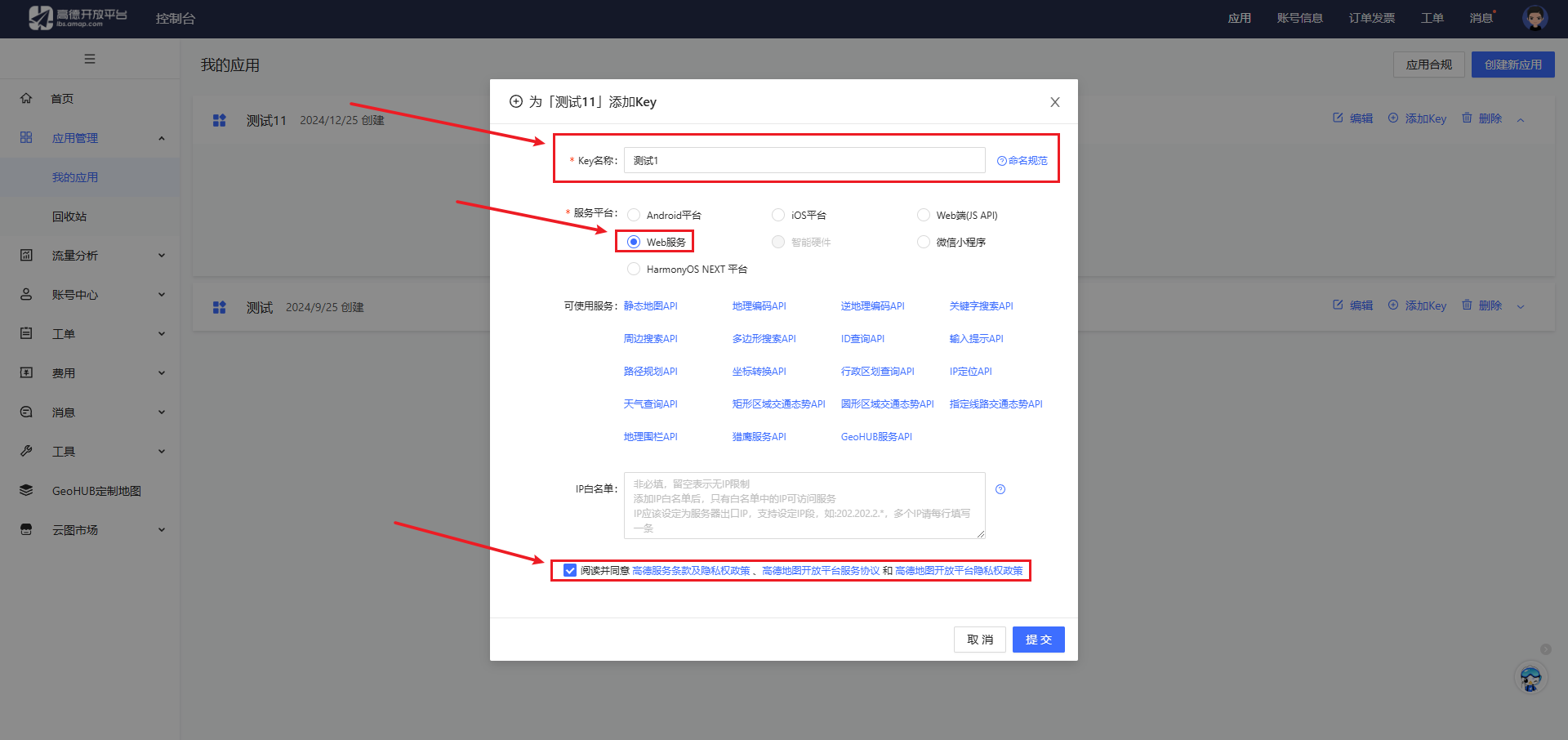The image size is (1568, 740).
Task: Open the GeoHUB服务API link
Action: tap(876, 437)
